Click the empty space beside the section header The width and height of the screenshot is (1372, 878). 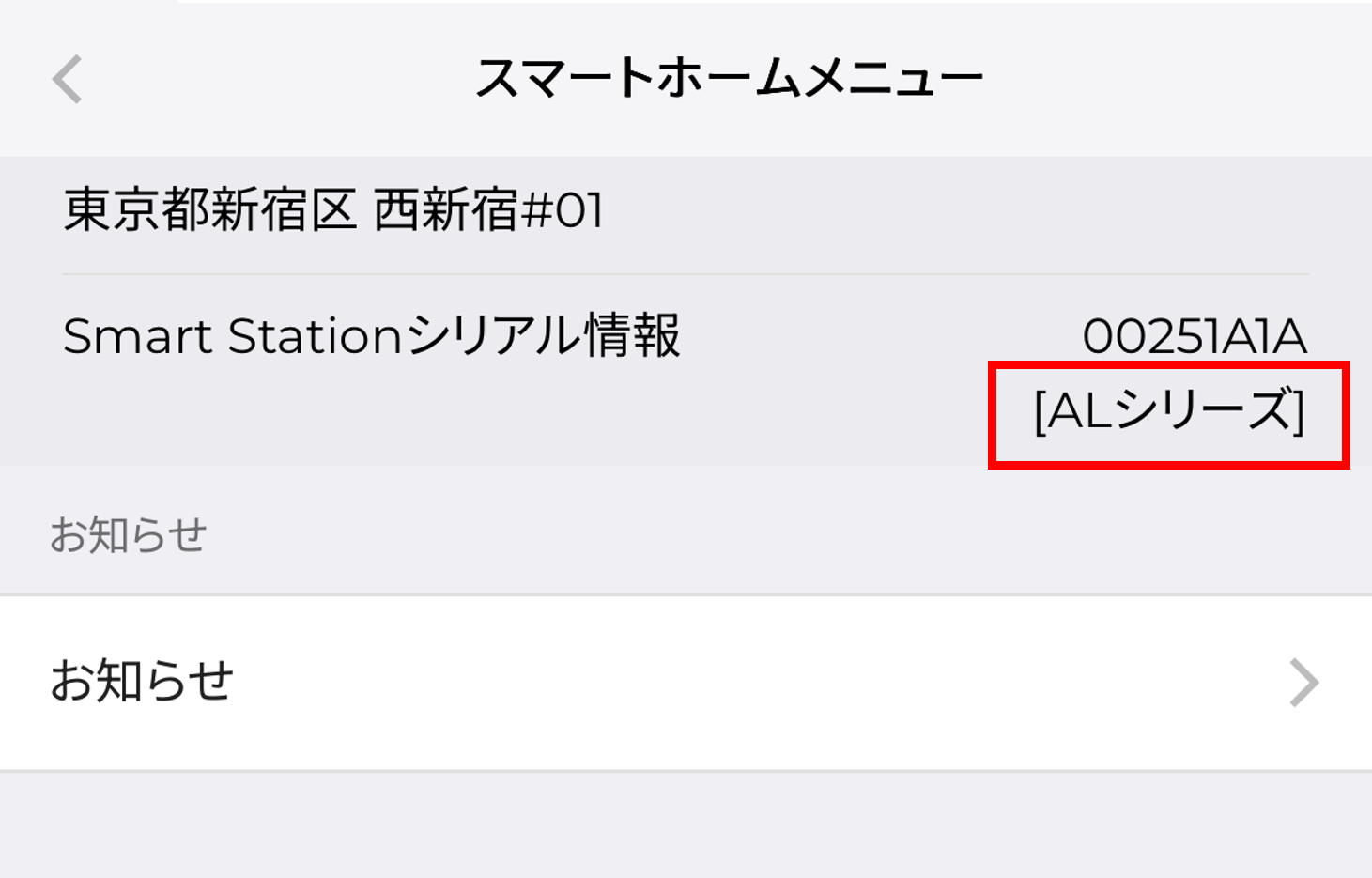tap(751, 535)
